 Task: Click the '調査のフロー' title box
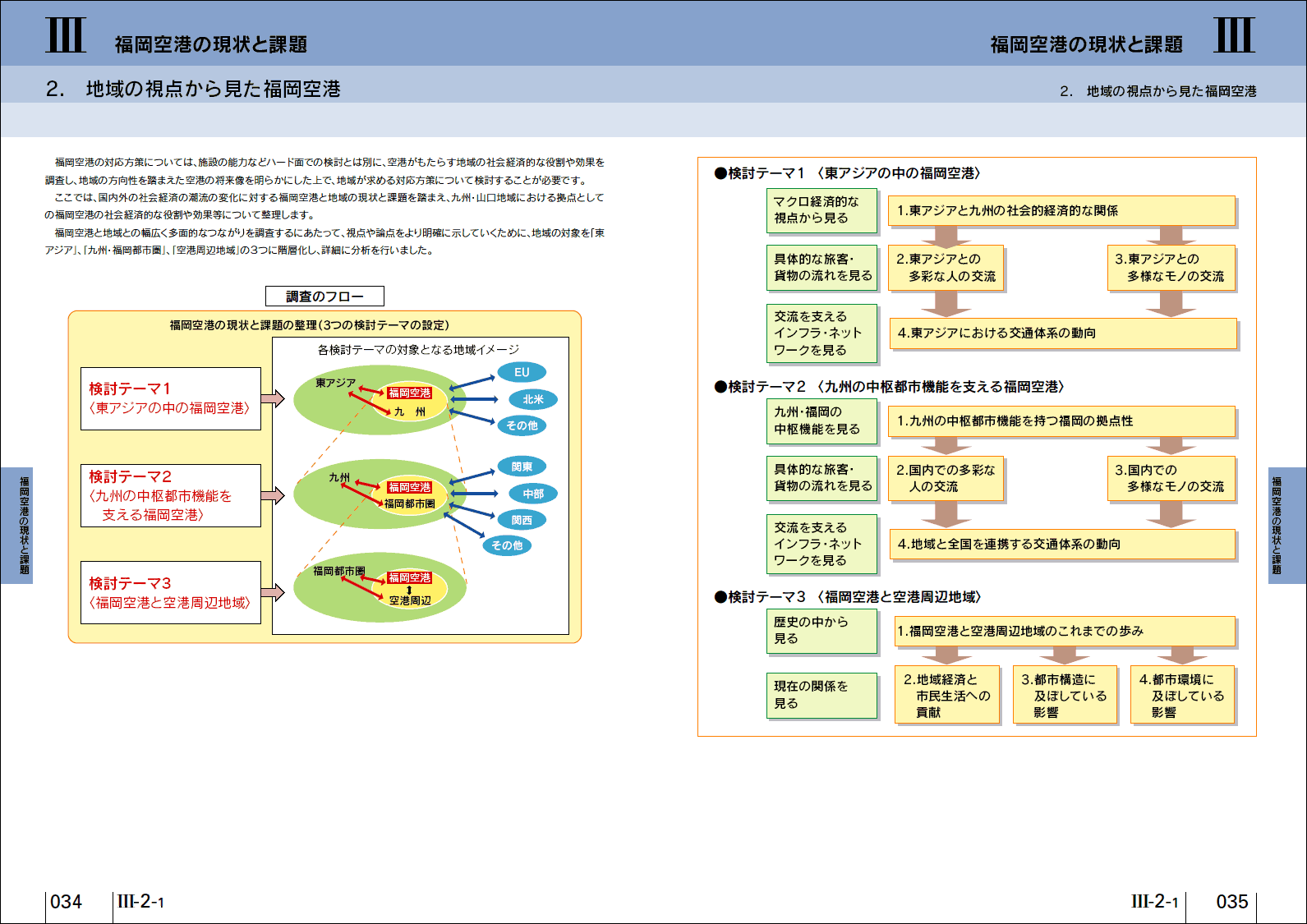(x=324, y=297)
